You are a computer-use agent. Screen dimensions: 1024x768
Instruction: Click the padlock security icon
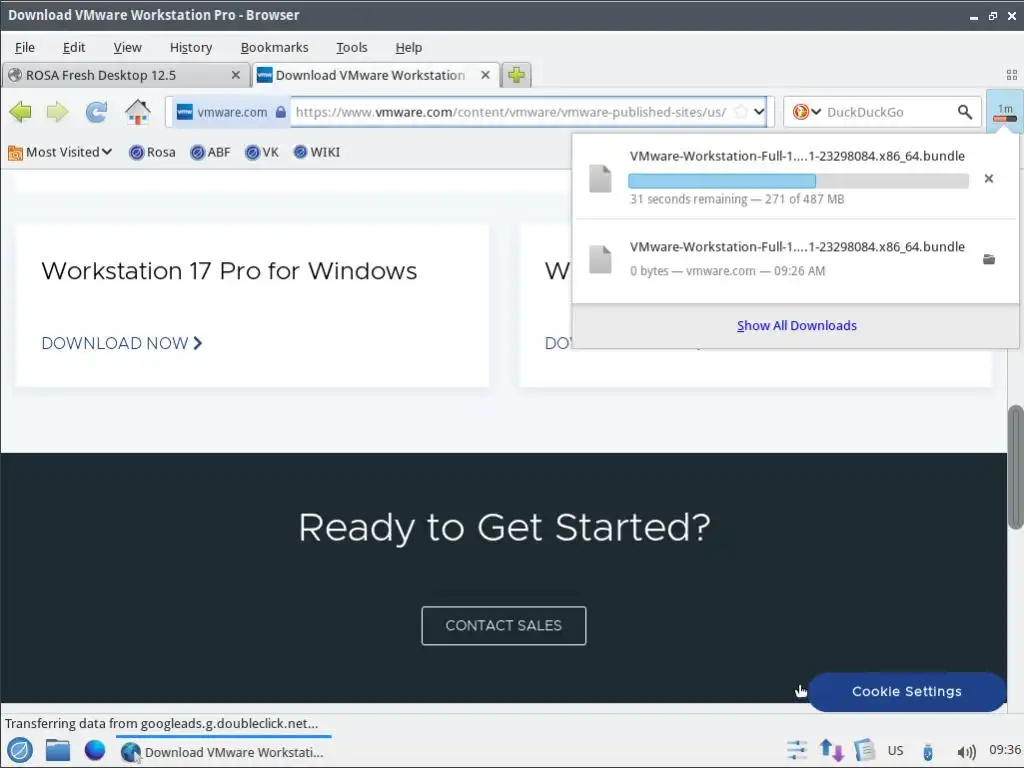click(x=280, y=112)
